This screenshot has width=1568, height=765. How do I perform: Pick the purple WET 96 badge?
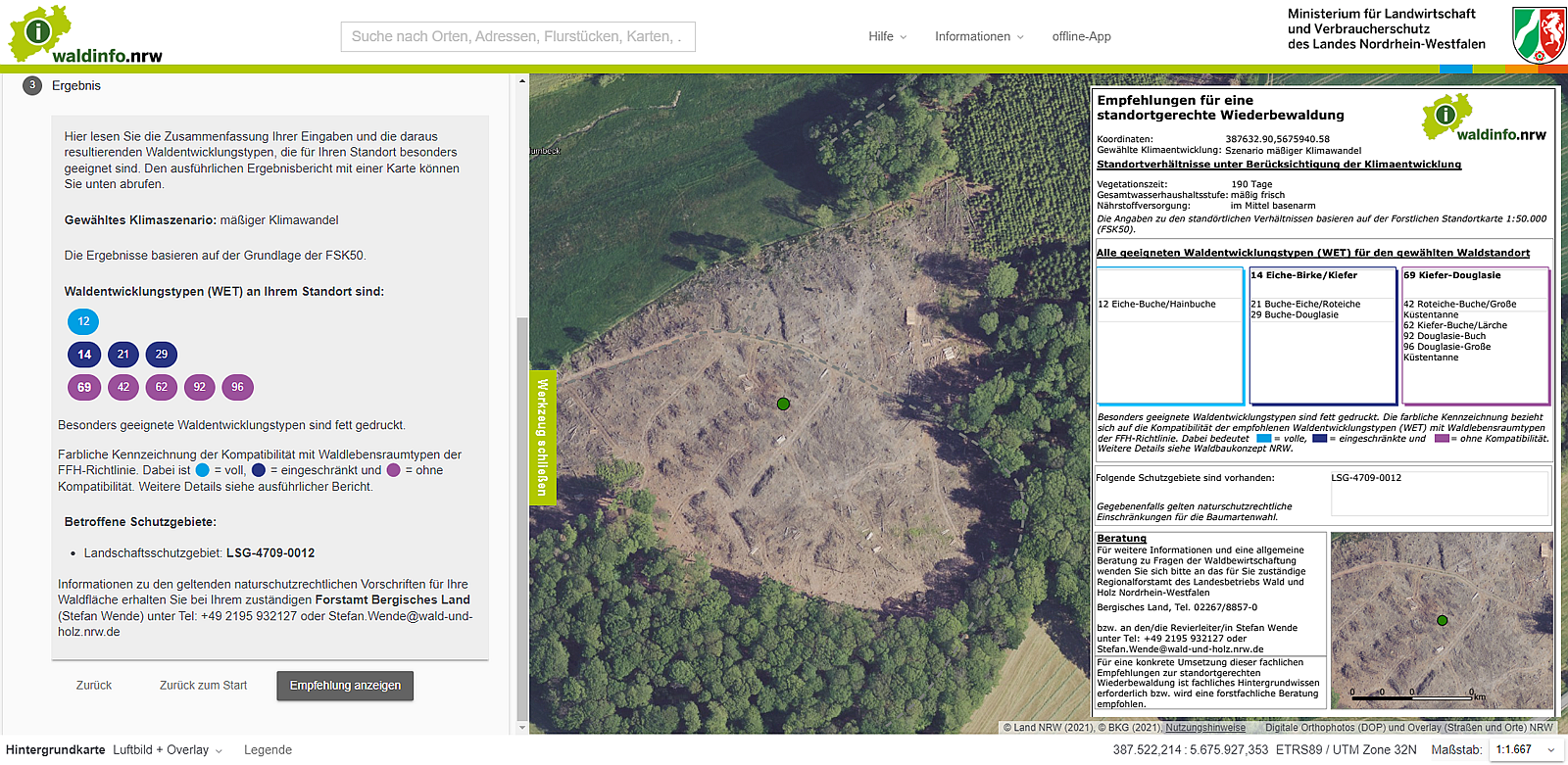(x=237, y=387)
